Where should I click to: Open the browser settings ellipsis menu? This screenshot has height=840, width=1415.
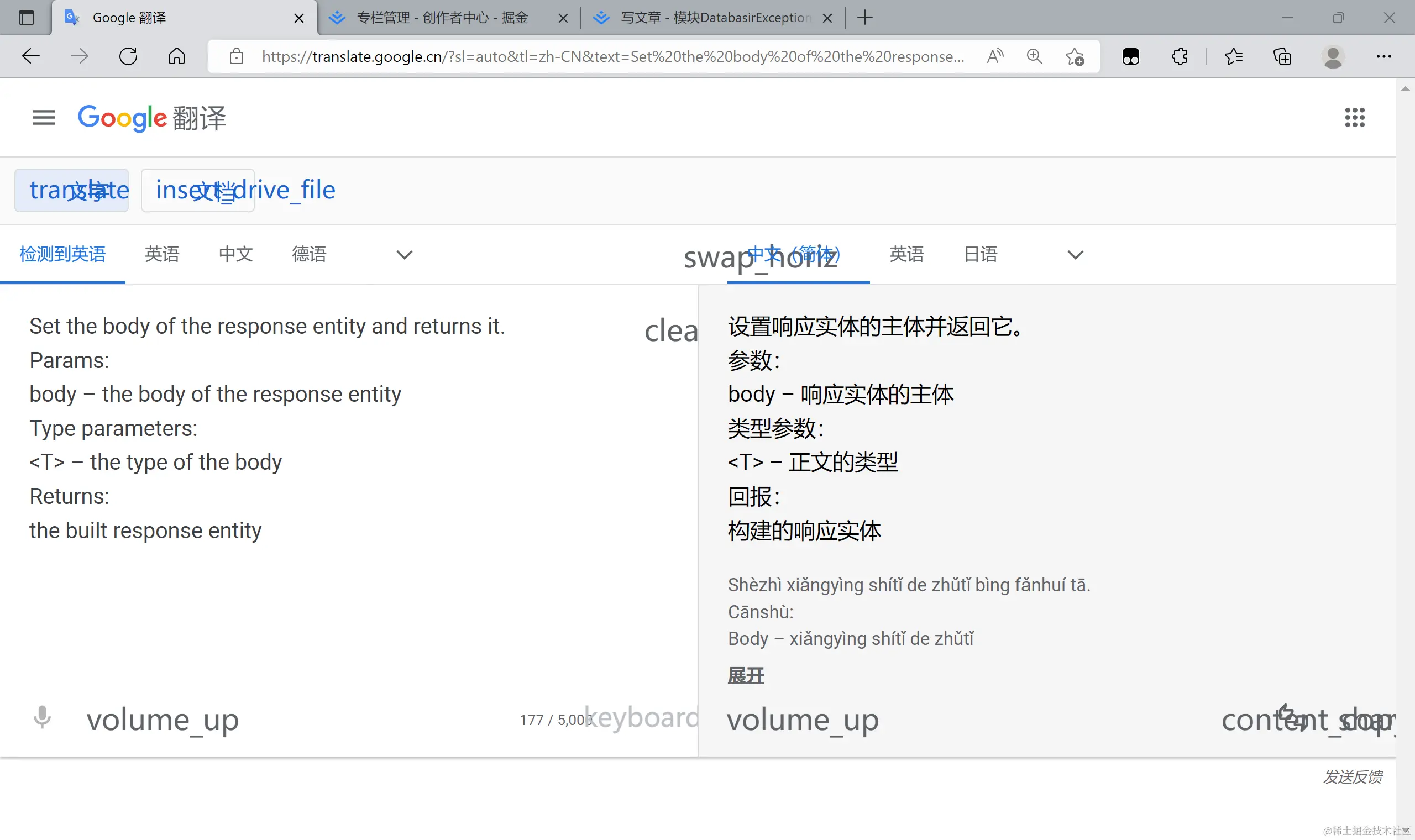(x=1383, y=56)
